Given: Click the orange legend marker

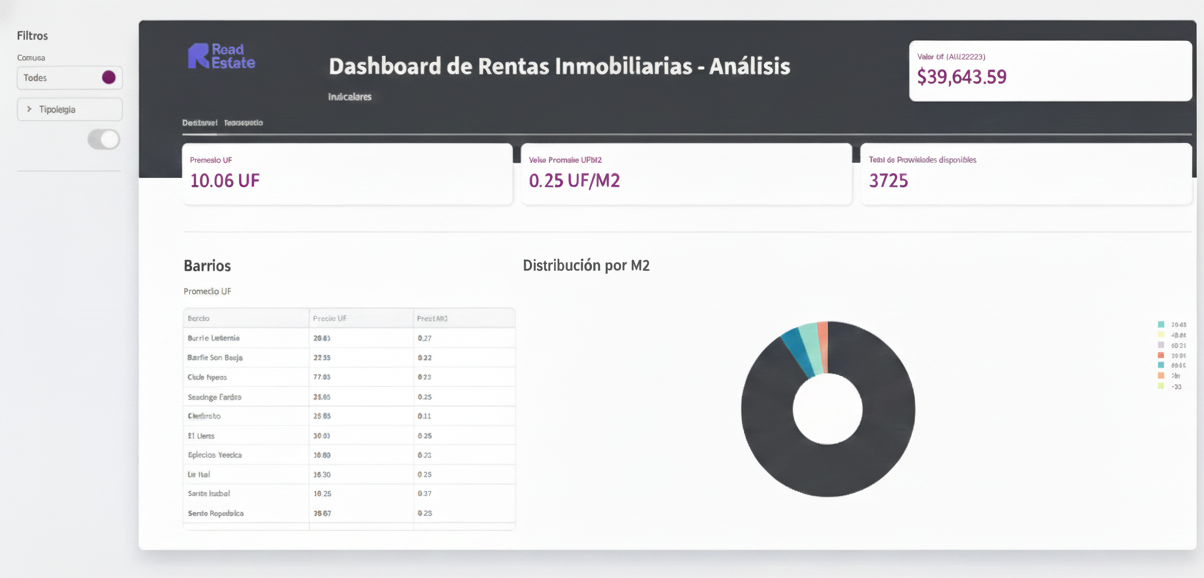Looking at the screenshot, I should click(1160, 375).
